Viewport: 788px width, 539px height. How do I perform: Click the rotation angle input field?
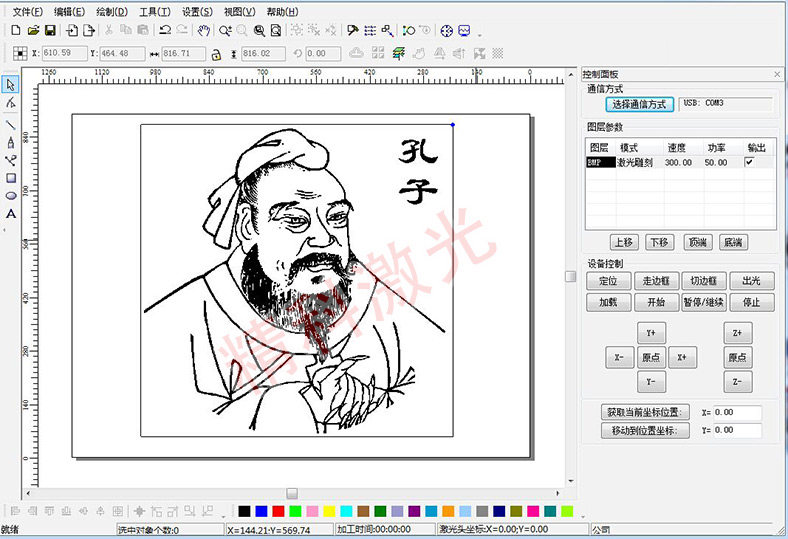323,53
